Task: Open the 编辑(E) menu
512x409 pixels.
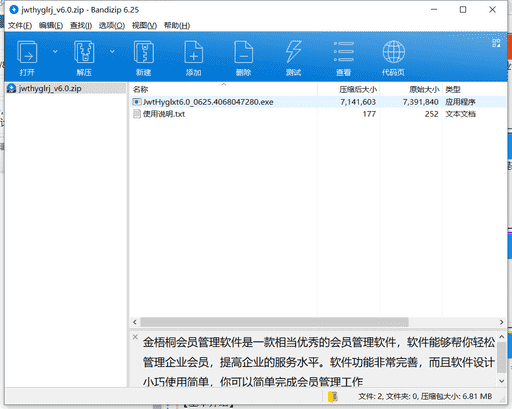Action: pos(51,25)
